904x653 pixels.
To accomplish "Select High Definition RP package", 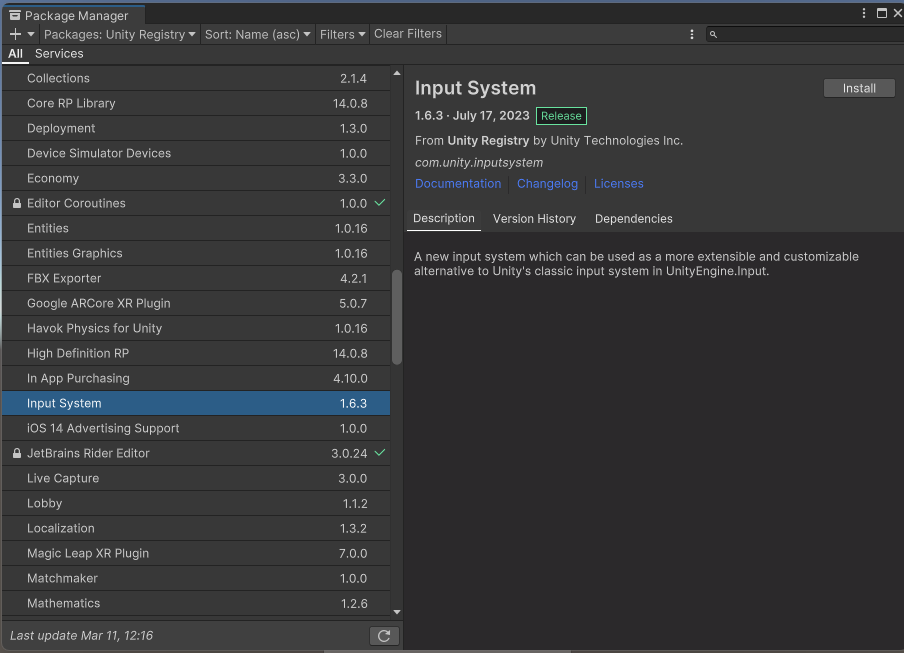I will (196, 353).
